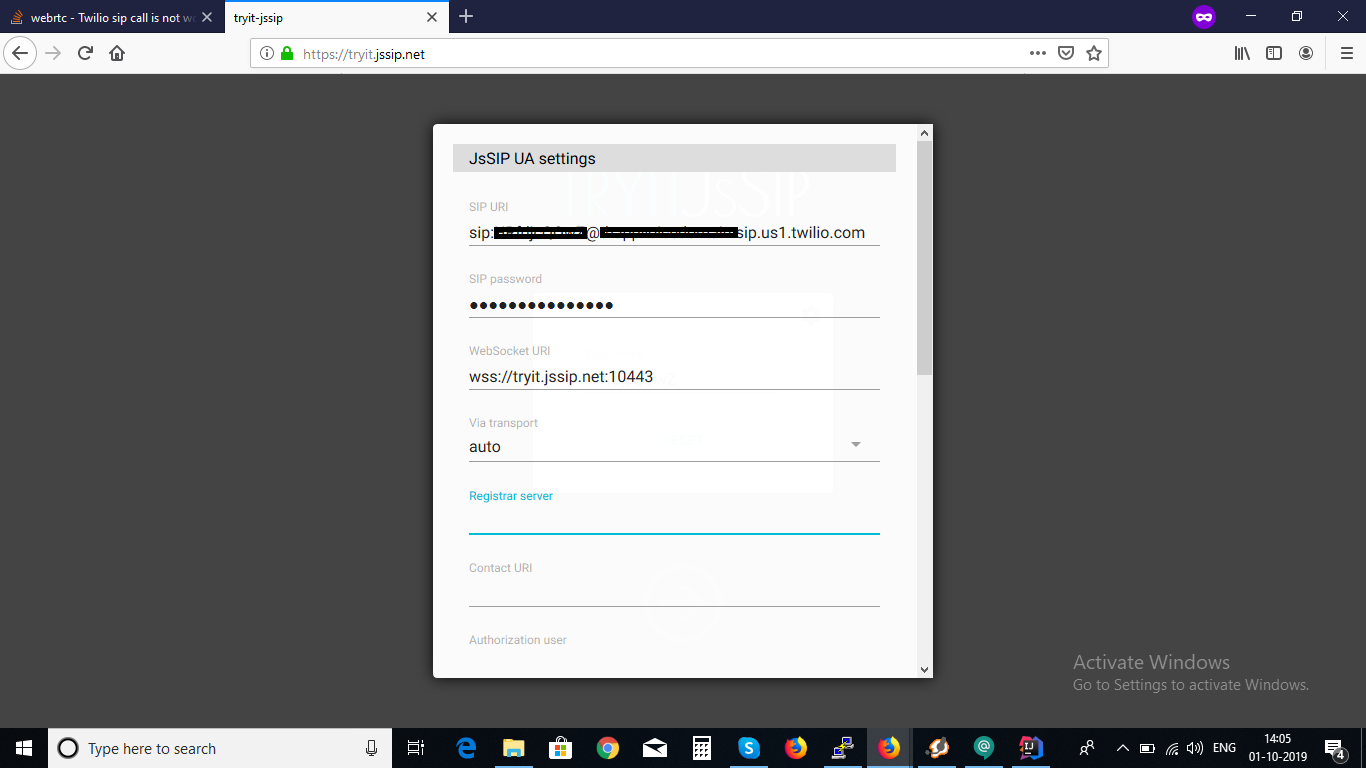Image resolution: width=1366 pixels, height=768 pixels.
Task: Bookmark this page with the star
Action: [1093, 54]
